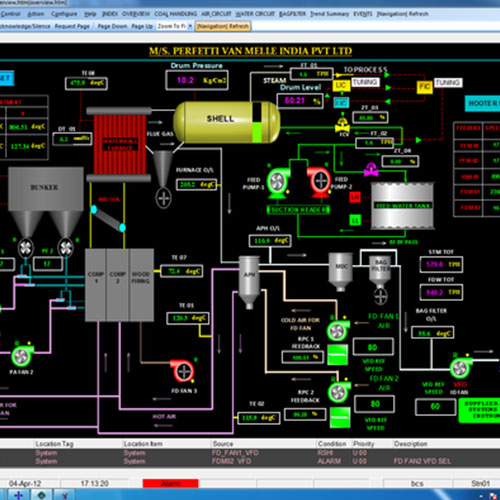Click the red FD FAN 3 blower icon
The height and width of the screenshot is (500, 500).
[x=182, y=371]
